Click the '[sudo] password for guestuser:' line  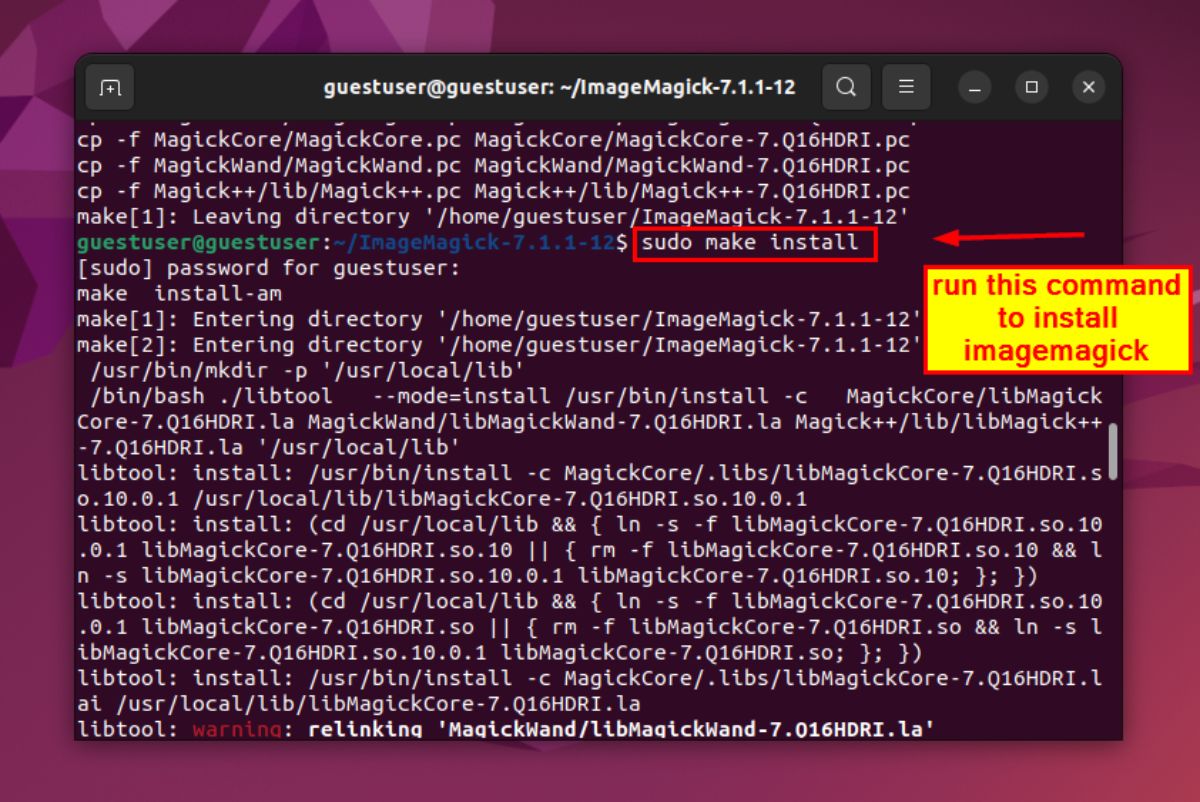[270, 268]
